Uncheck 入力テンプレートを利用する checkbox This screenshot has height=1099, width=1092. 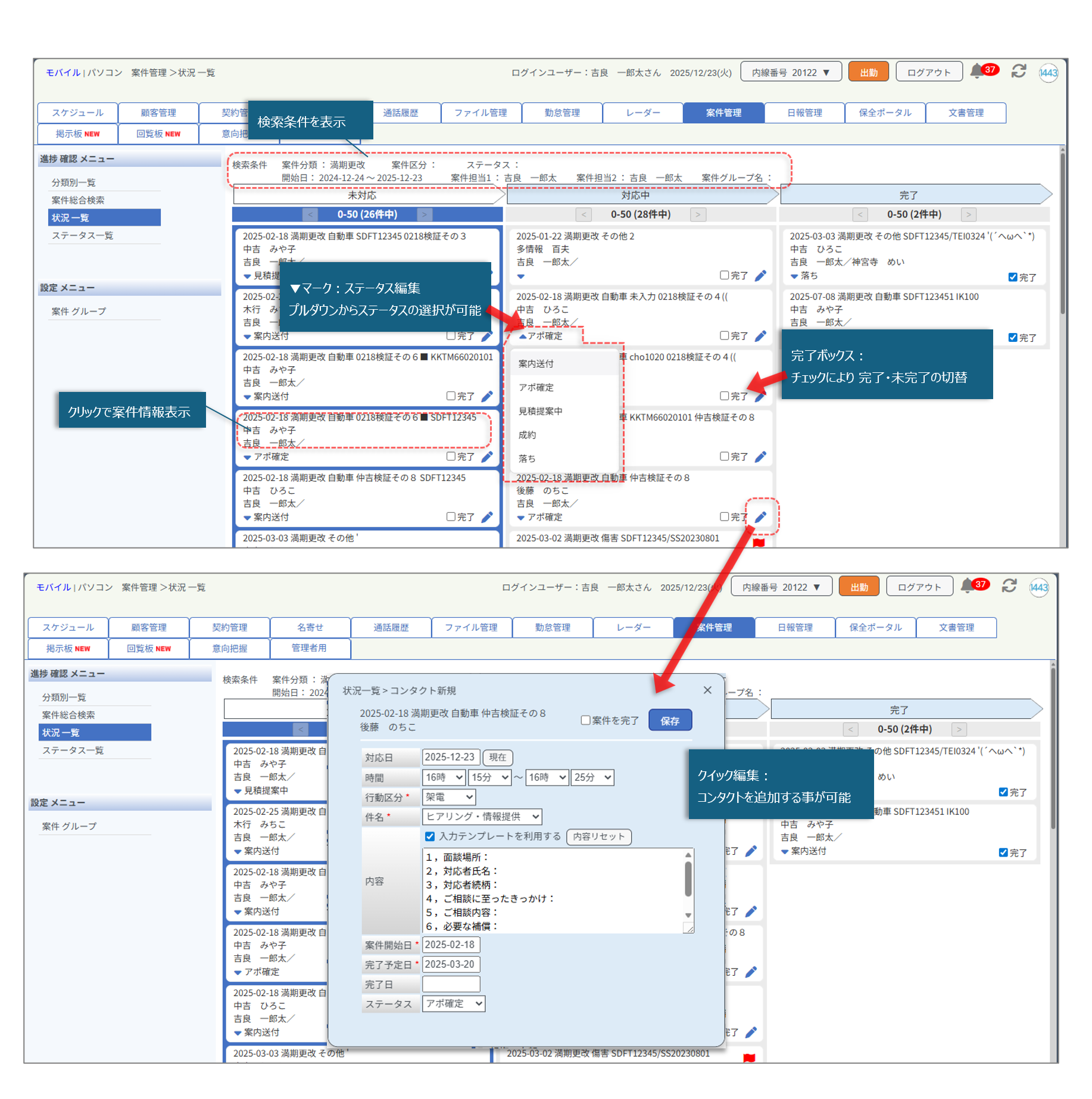[x=430, y=836]
